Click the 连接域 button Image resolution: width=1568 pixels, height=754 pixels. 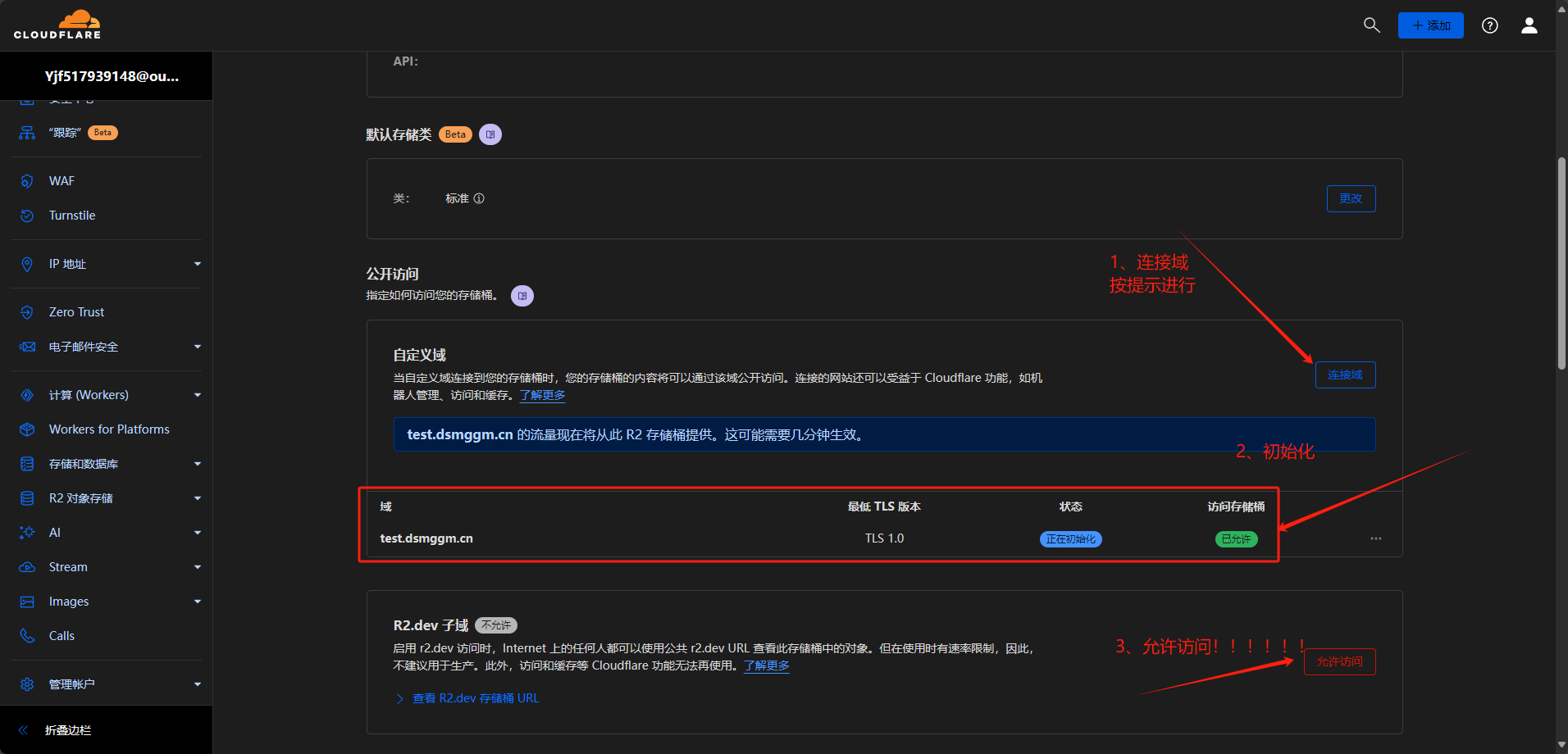(x=1345, y=375)
